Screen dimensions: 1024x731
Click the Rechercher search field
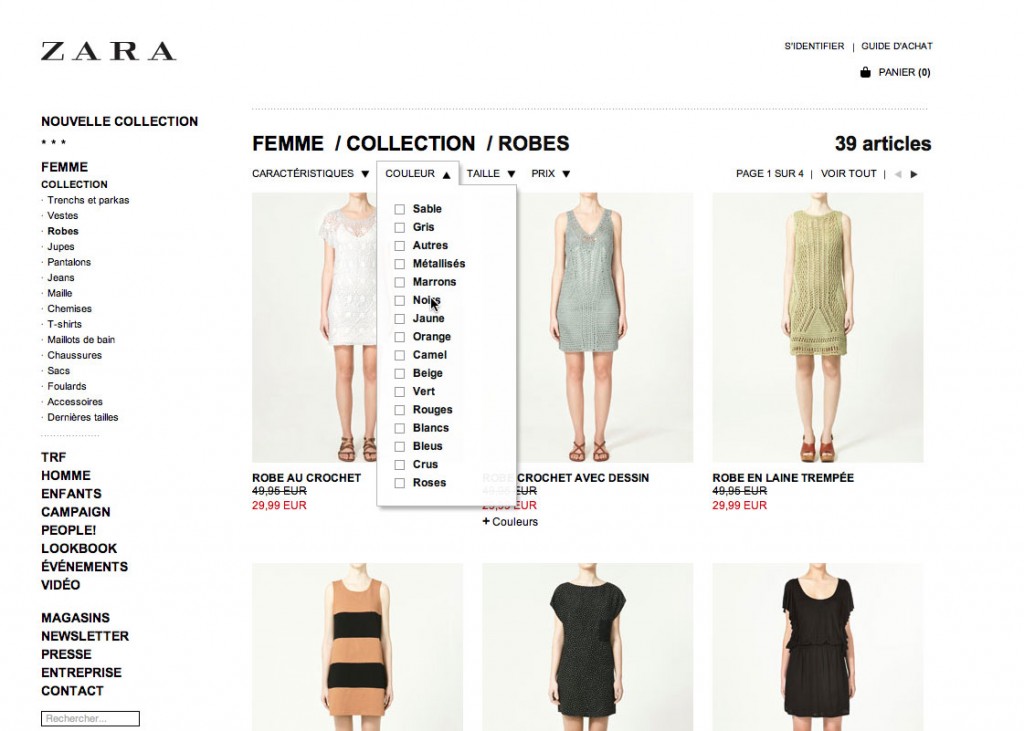90,719
